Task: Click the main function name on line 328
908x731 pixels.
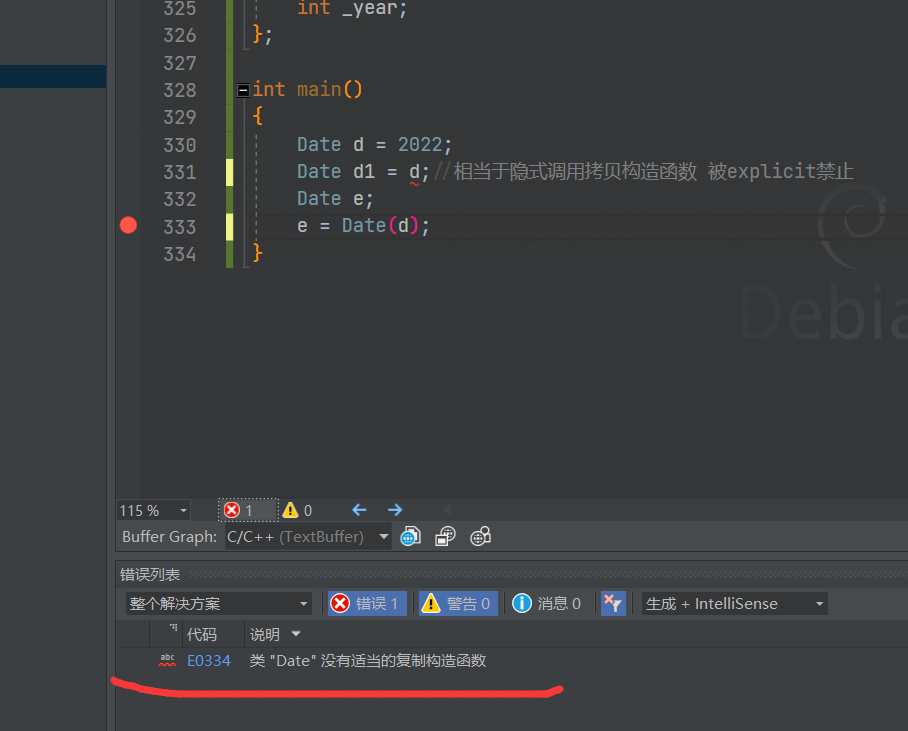Action: (319, 90)
